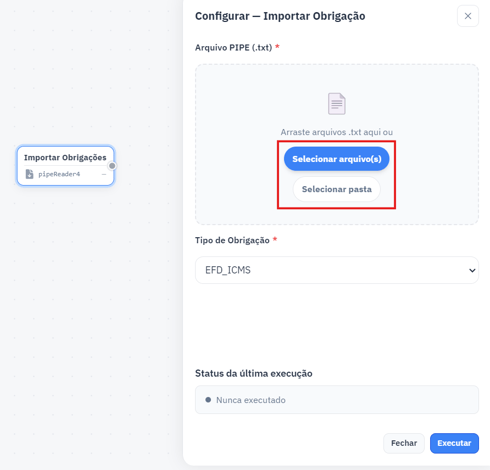This screenshot has height=470, width=490.
Task: Click Fechar to dismiss the panel
Action: click(x=404, y=443)
